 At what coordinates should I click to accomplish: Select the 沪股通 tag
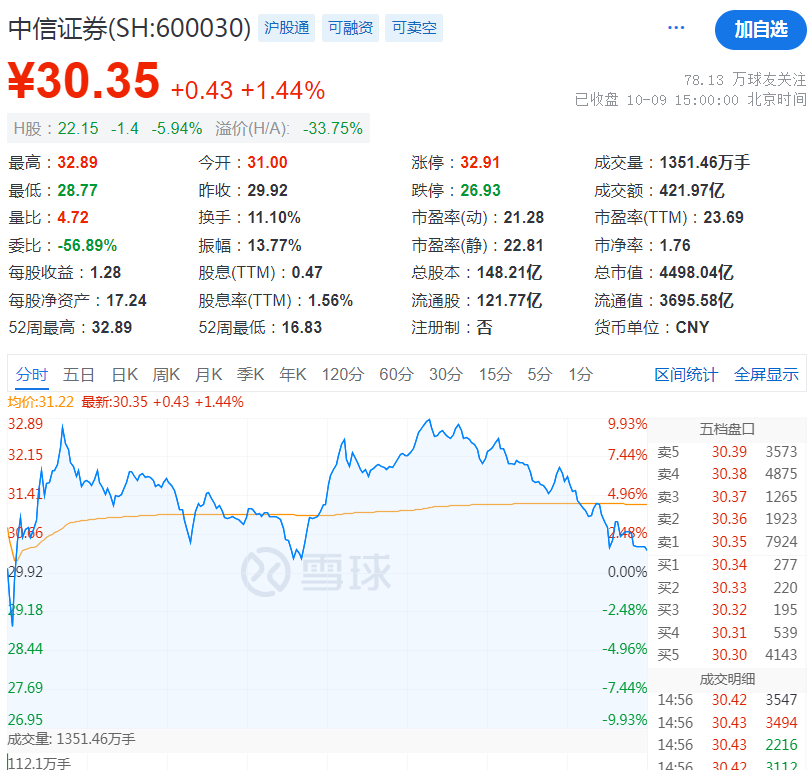pyautogui.click(x=287, y=28)
